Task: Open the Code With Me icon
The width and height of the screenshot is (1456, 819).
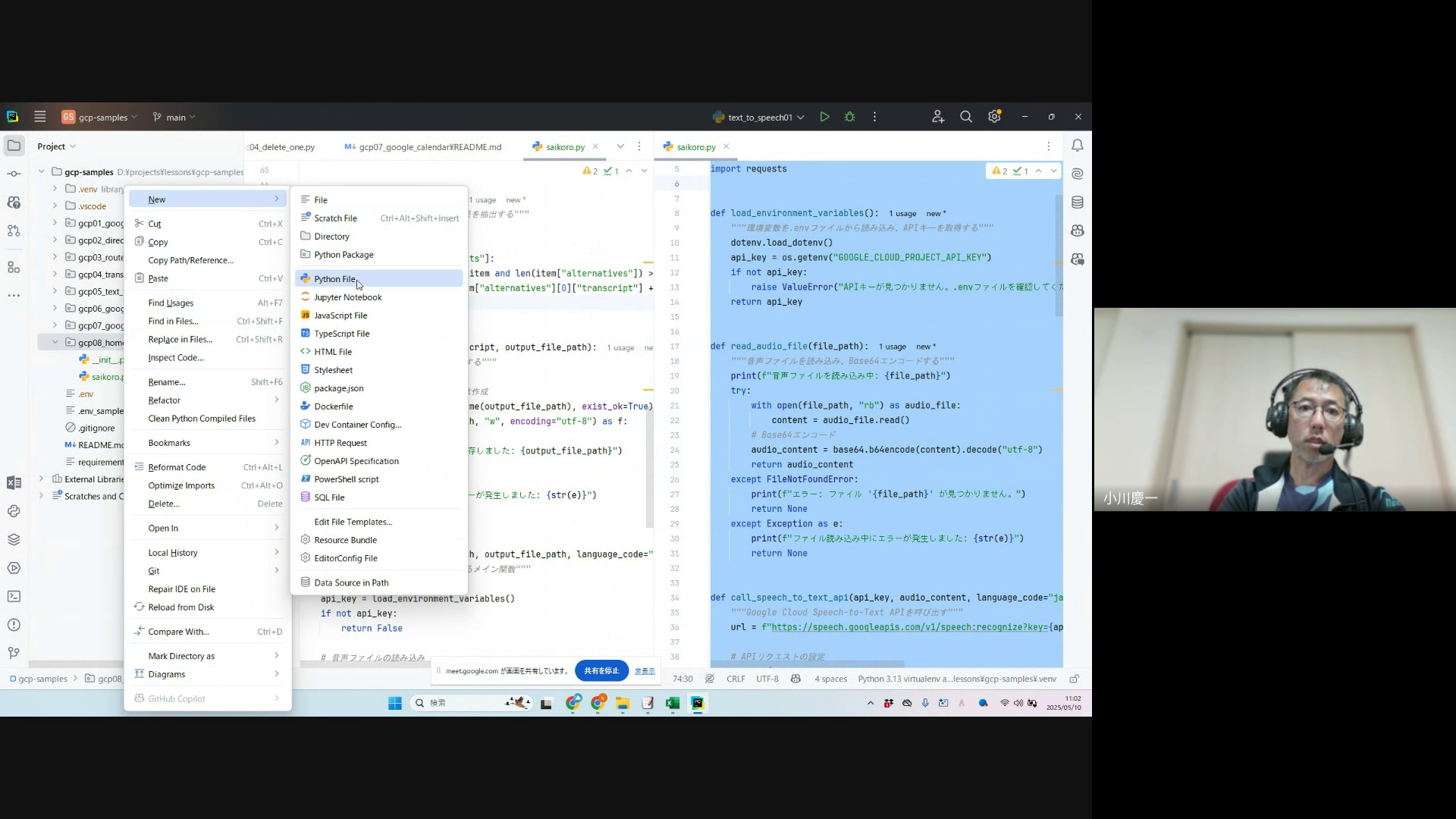Action: (938, 117)
